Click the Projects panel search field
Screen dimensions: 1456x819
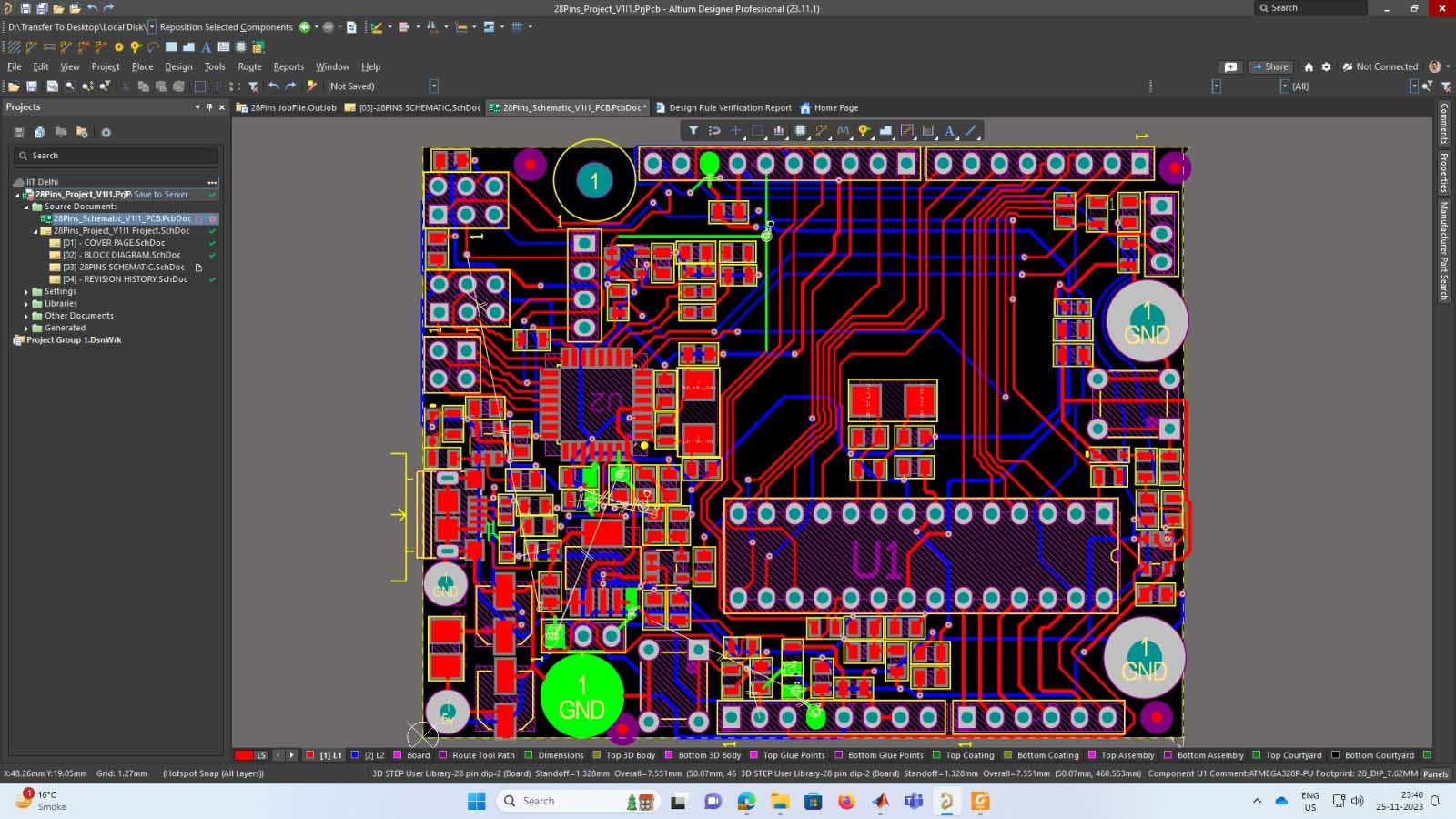pos(116,156)
